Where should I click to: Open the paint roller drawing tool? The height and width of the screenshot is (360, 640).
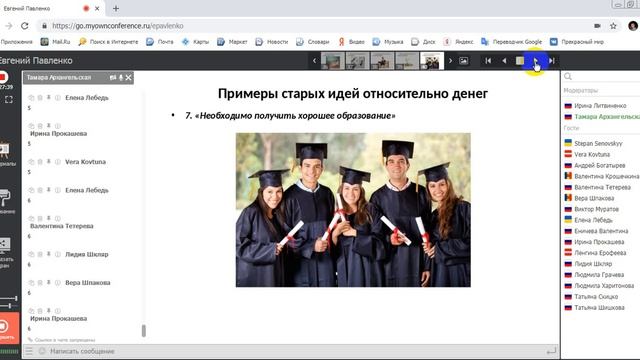point(4,198)
